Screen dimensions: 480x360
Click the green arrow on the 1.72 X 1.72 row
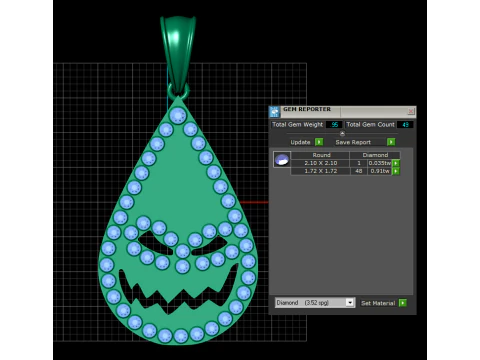tap(396, 171)
